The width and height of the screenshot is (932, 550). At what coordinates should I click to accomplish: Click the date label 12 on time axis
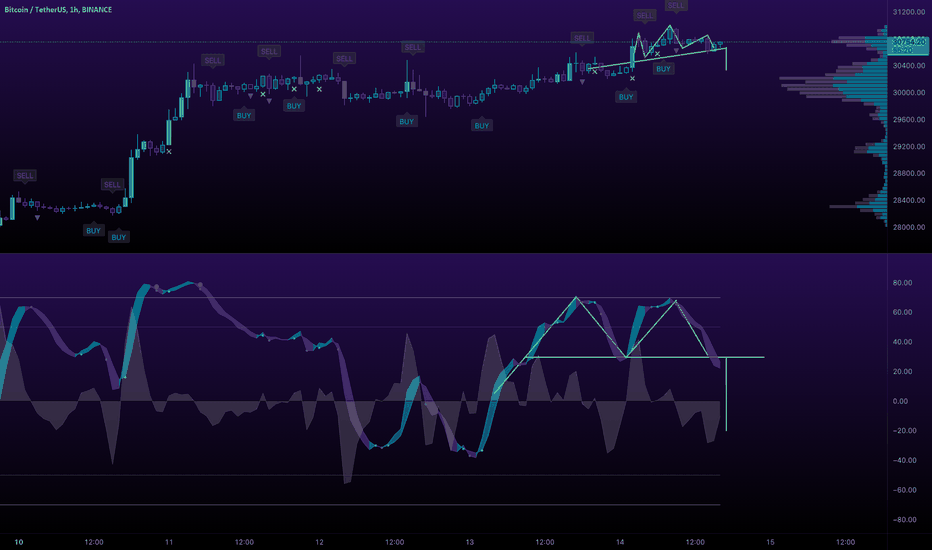(320, 542)
